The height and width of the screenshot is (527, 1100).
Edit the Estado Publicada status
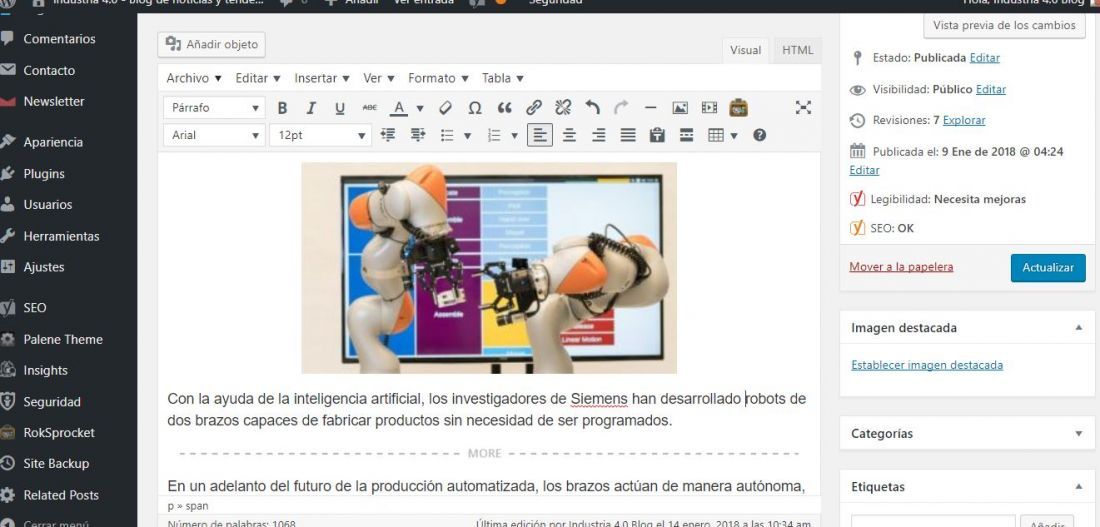984,58
